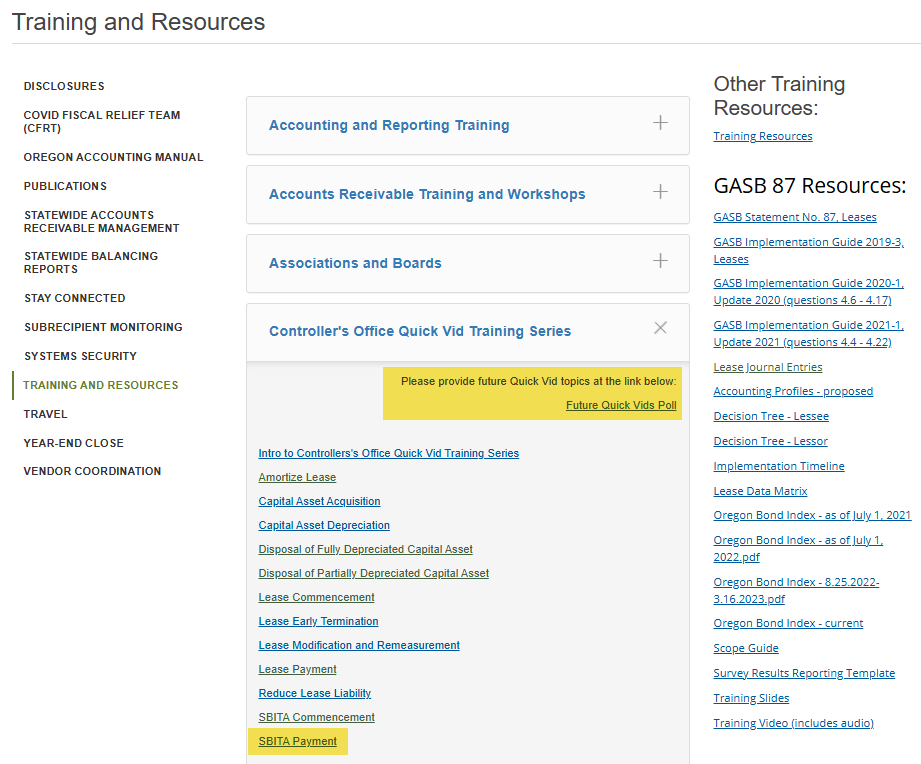The width and height of the screenshot is (921, 764).
Task: Click plus icon for Accounts Receivable Training
Action: point(660,192)
